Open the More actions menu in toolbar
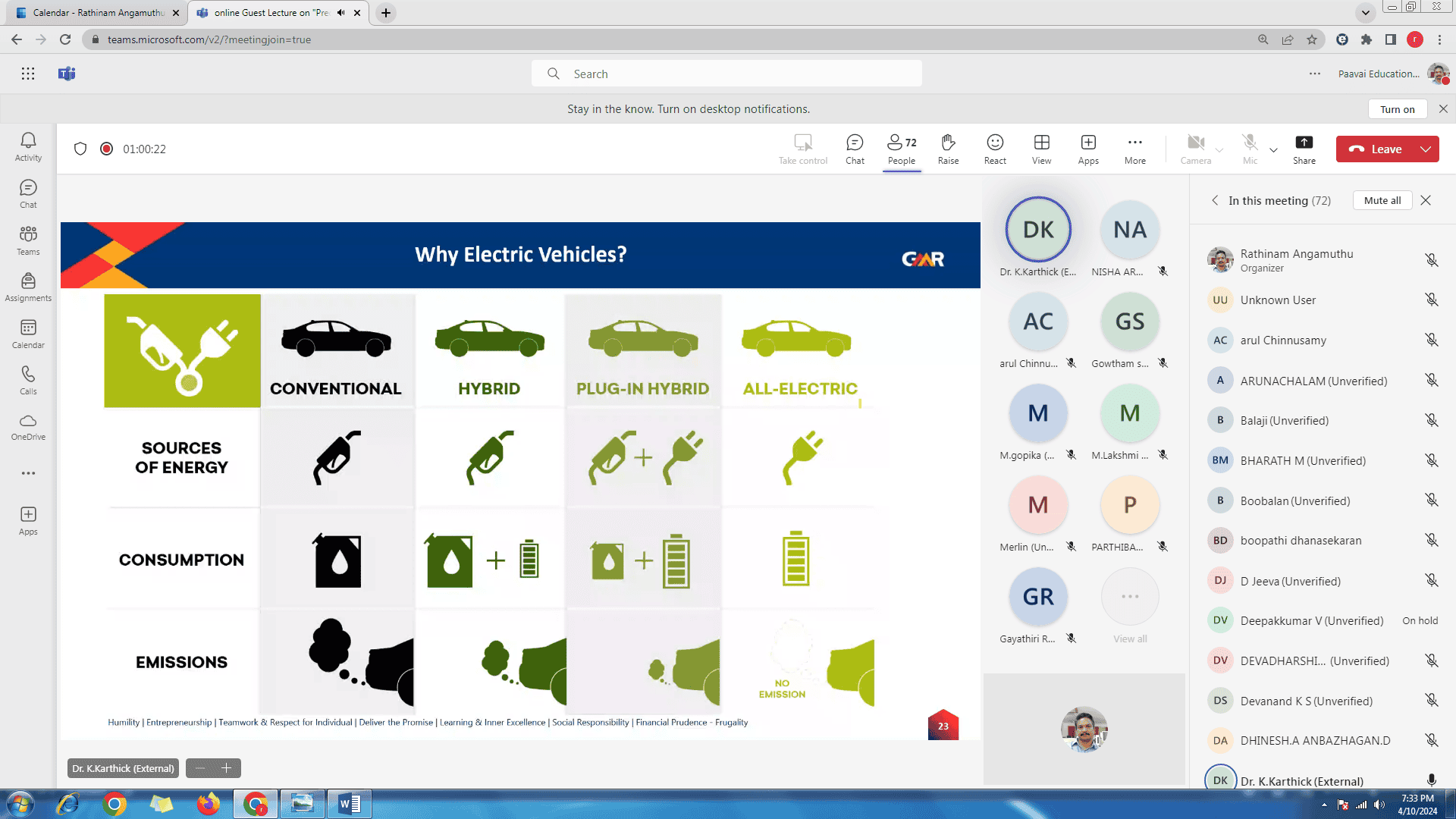Image resolution: width=1456 pixels, height=819 pixels. tap(1134, 149)
